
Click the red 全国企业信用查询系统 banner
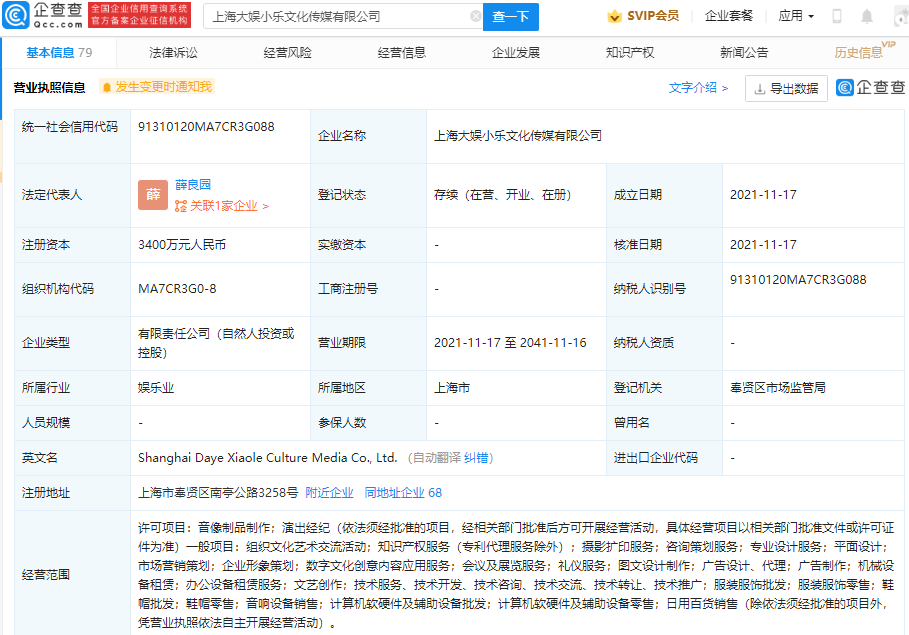point(139,15)
